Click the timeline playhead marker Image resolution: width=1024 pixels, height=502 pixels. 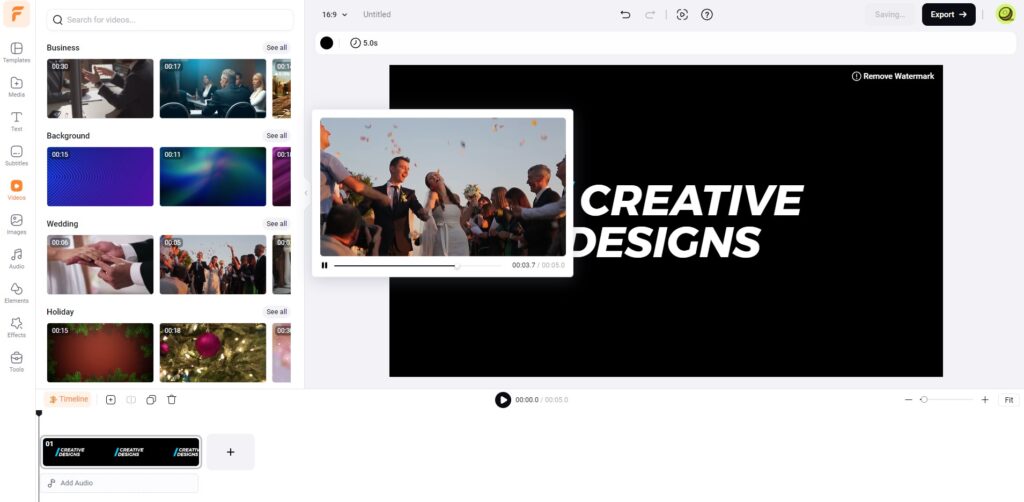(39, 413)
